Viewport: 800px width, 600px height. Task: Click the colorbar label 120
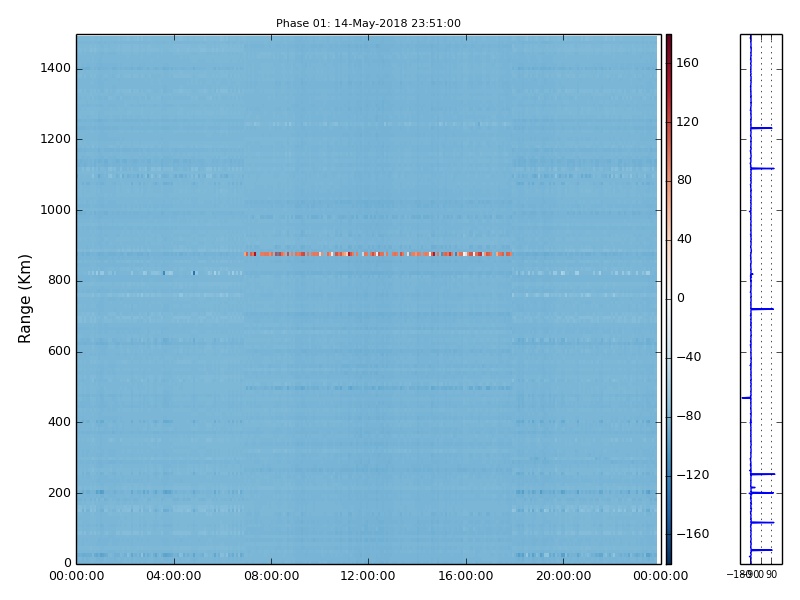(x=687, y=122)
